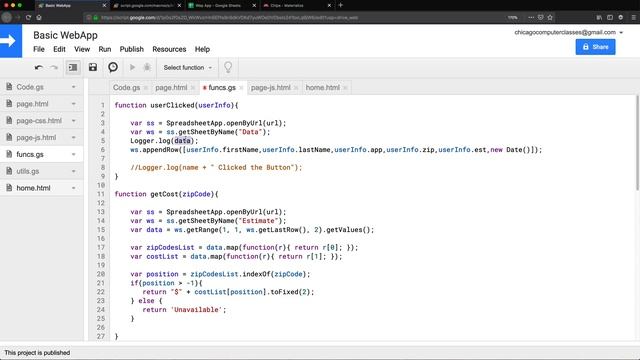Select home.html in the file sidebar

coord(33,188)
